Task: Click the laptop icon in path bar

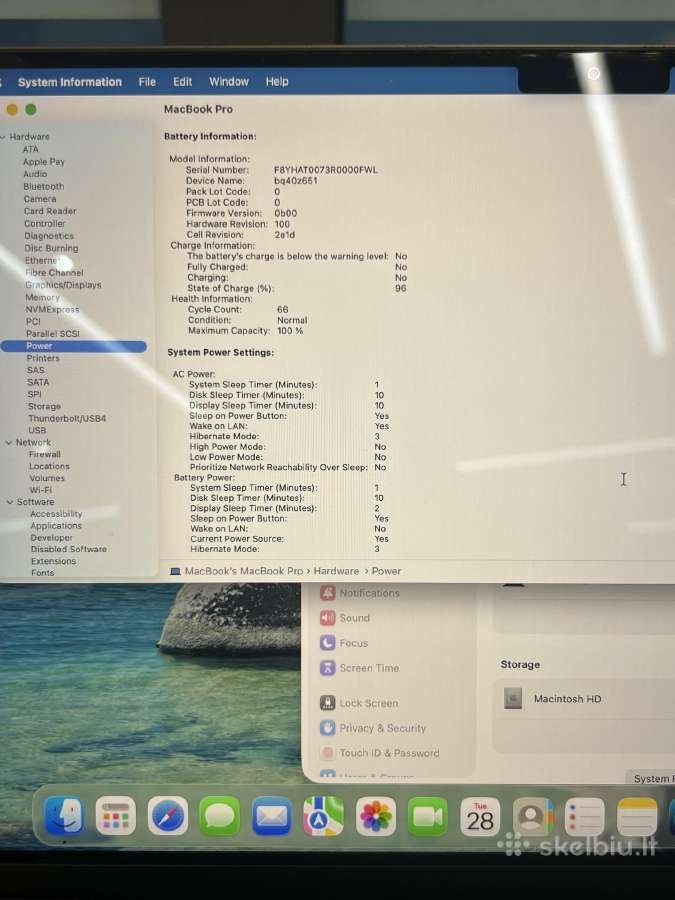Action: click(176, 571)
